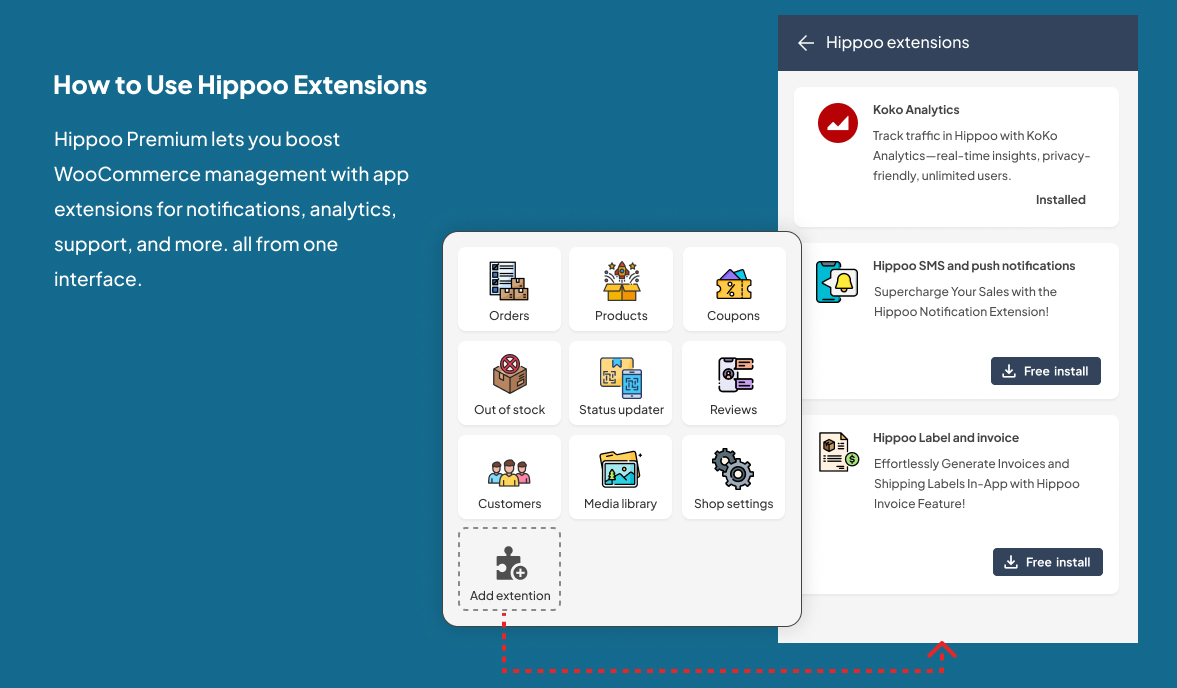Click the Effortlessly Generate Invoices description
The height and width of the screenshot is (688, 1177).
[977, 484]
